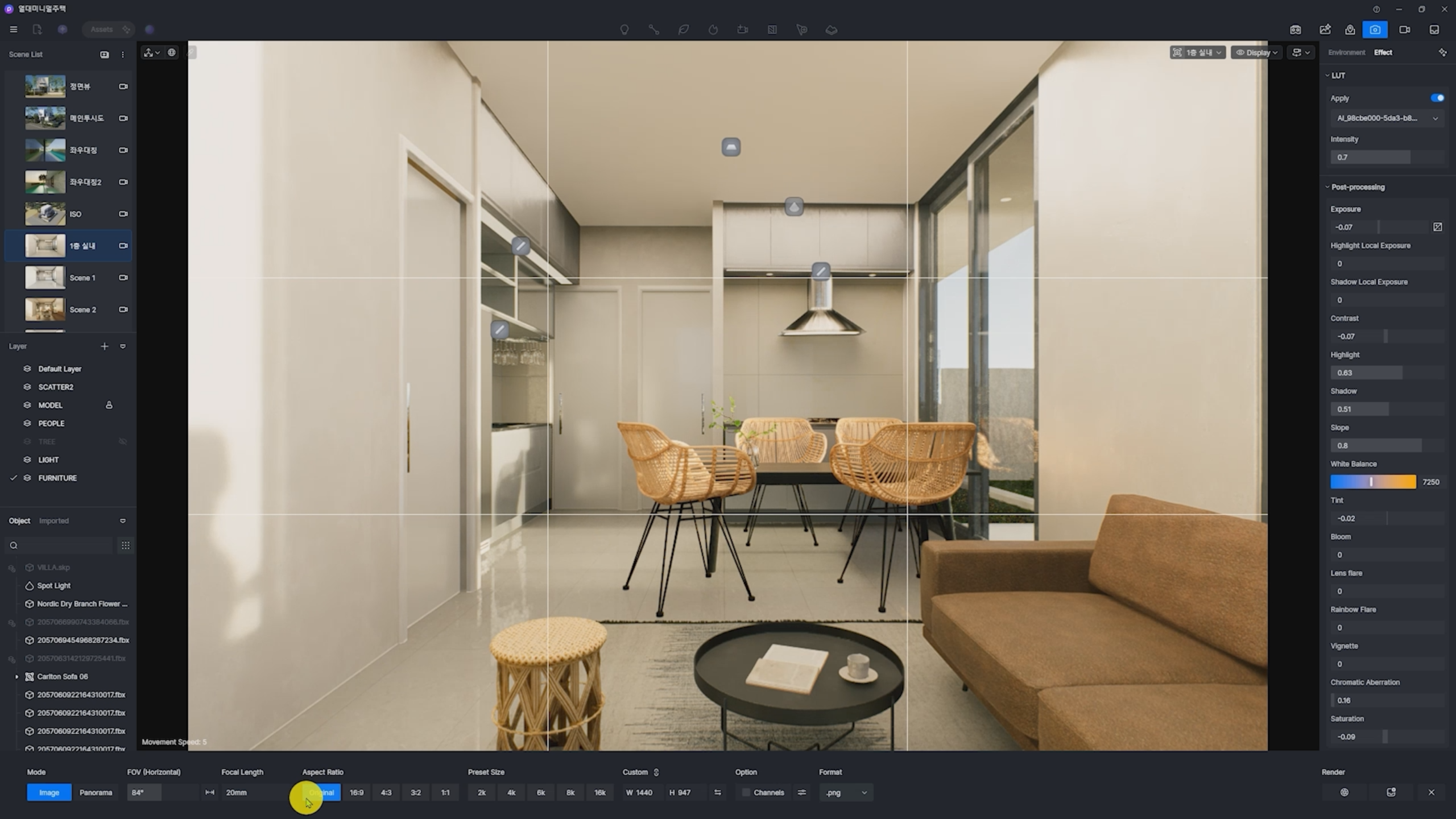1456x819 pixels.
Task: Click the FOV width link icon
Action: [210, 792]
